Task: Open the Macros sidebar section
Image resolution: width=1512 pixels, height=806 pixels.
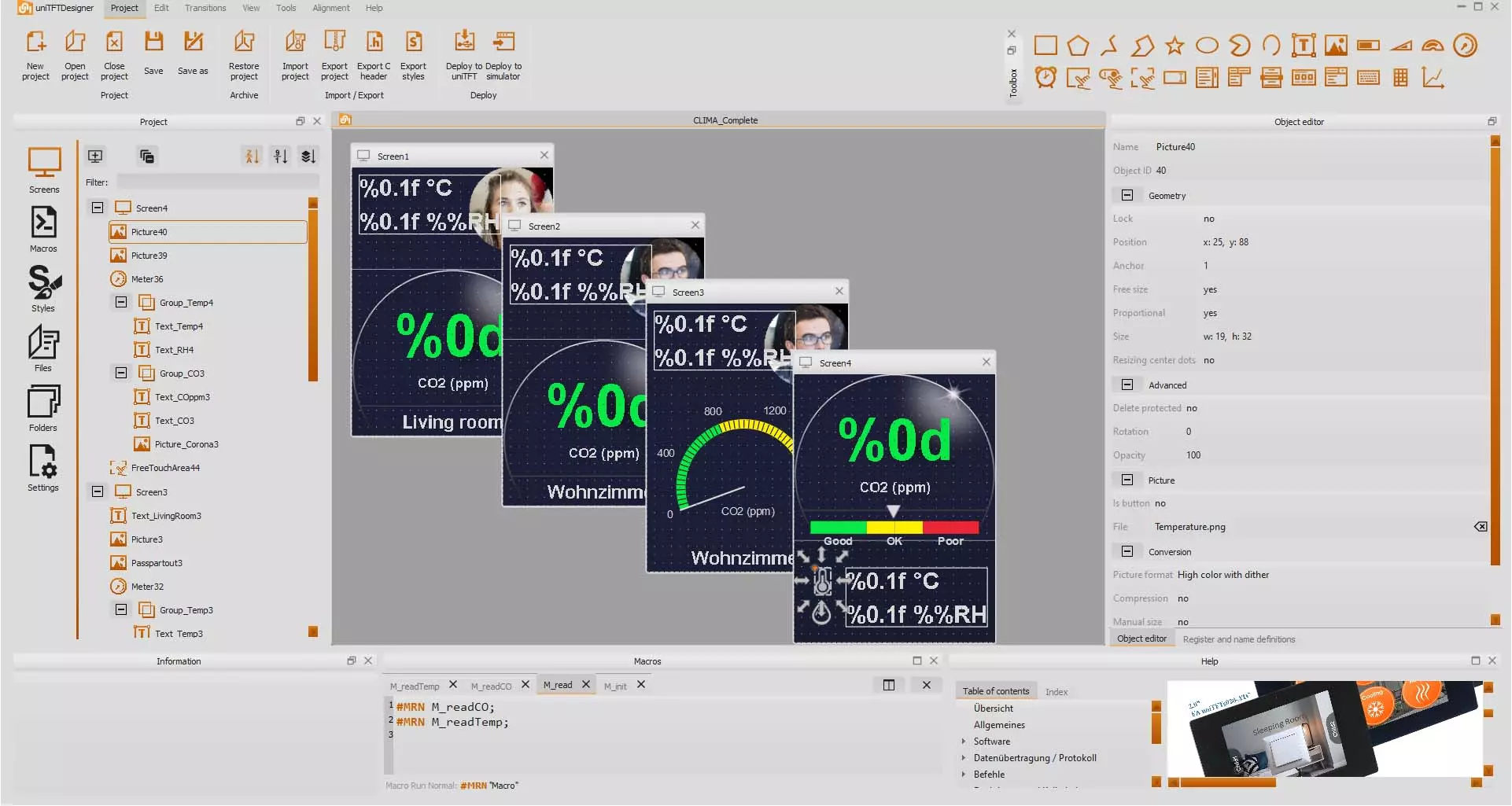Action: click(x=43, y=229)
